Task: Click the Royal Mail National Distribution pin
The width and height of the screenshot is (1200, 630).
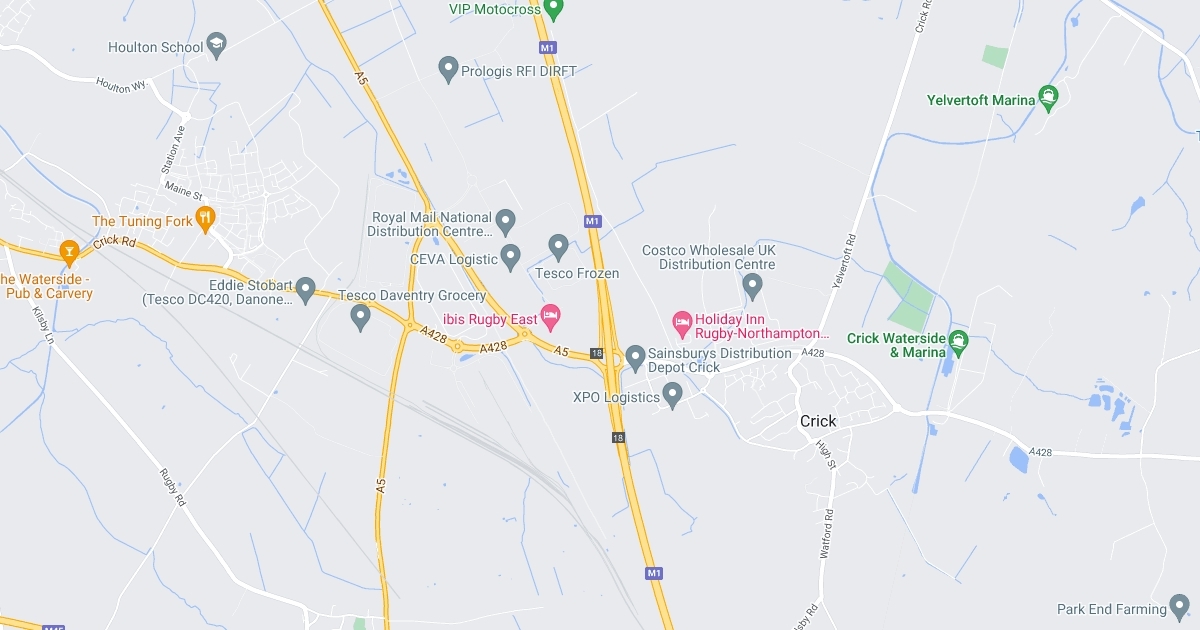Action: 506,221
